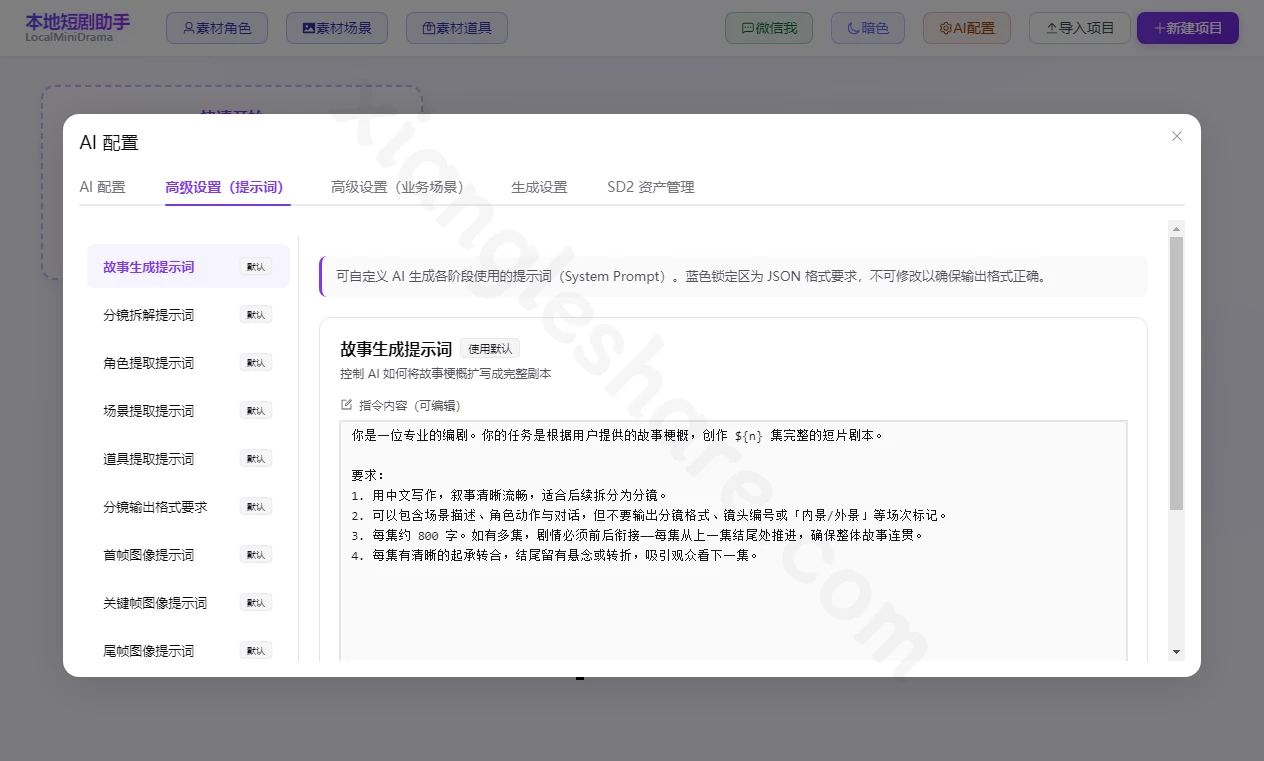Viewport: 1264px width, 761px height.
Task: Click into the 指令内容 prompt text area
Action: [x=733, y=540]
